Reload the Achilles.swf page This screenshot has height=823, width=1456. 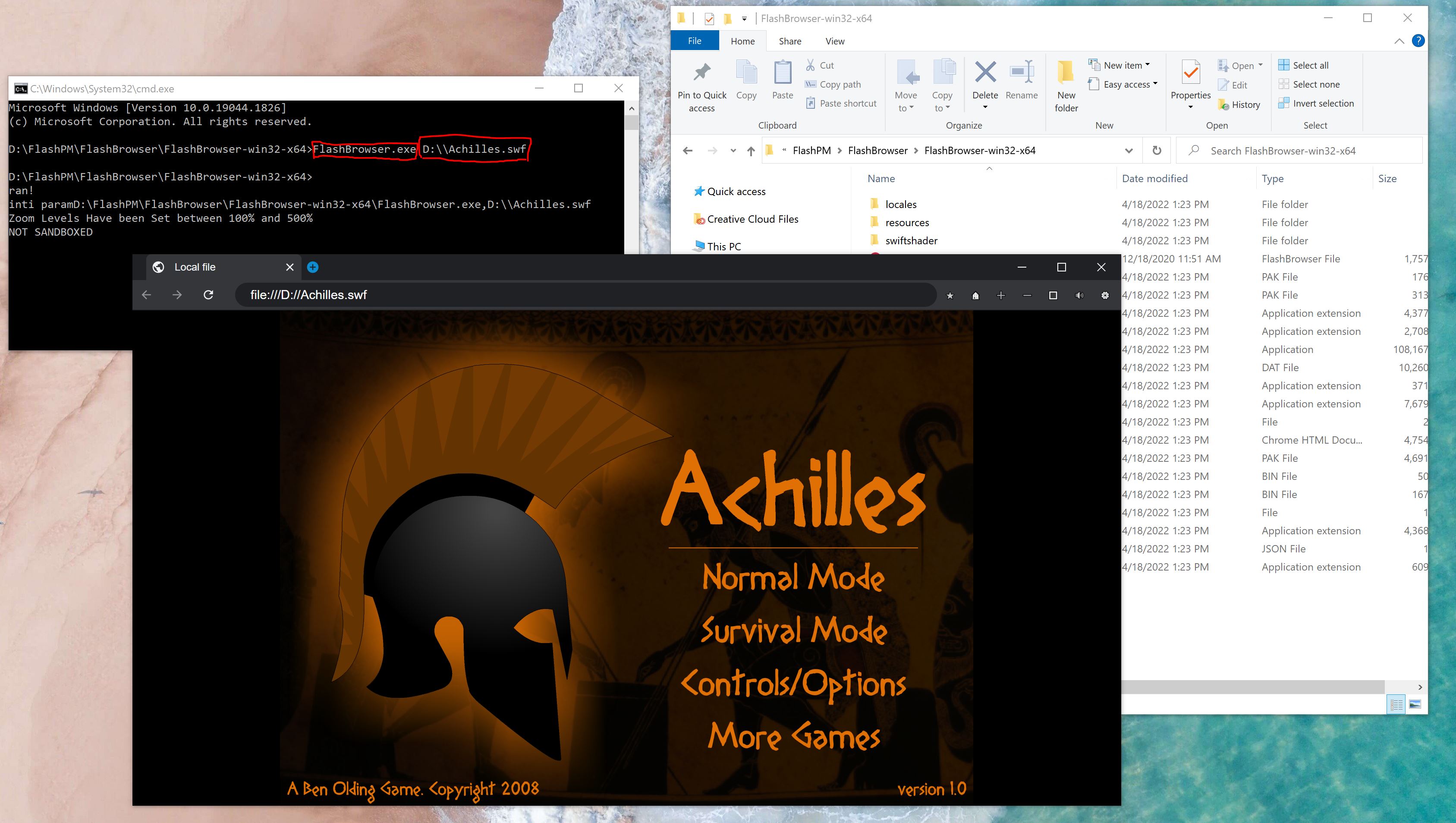pos(208,294)
